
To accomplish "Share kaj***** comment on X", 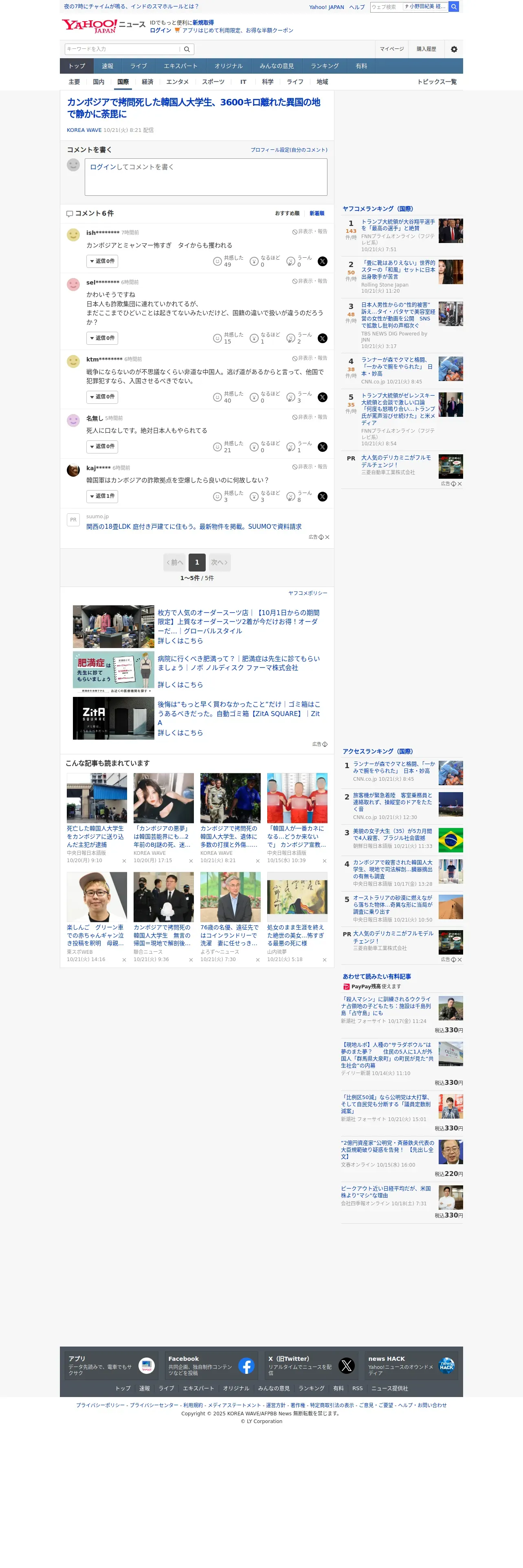I will click(x=323, y=497).
